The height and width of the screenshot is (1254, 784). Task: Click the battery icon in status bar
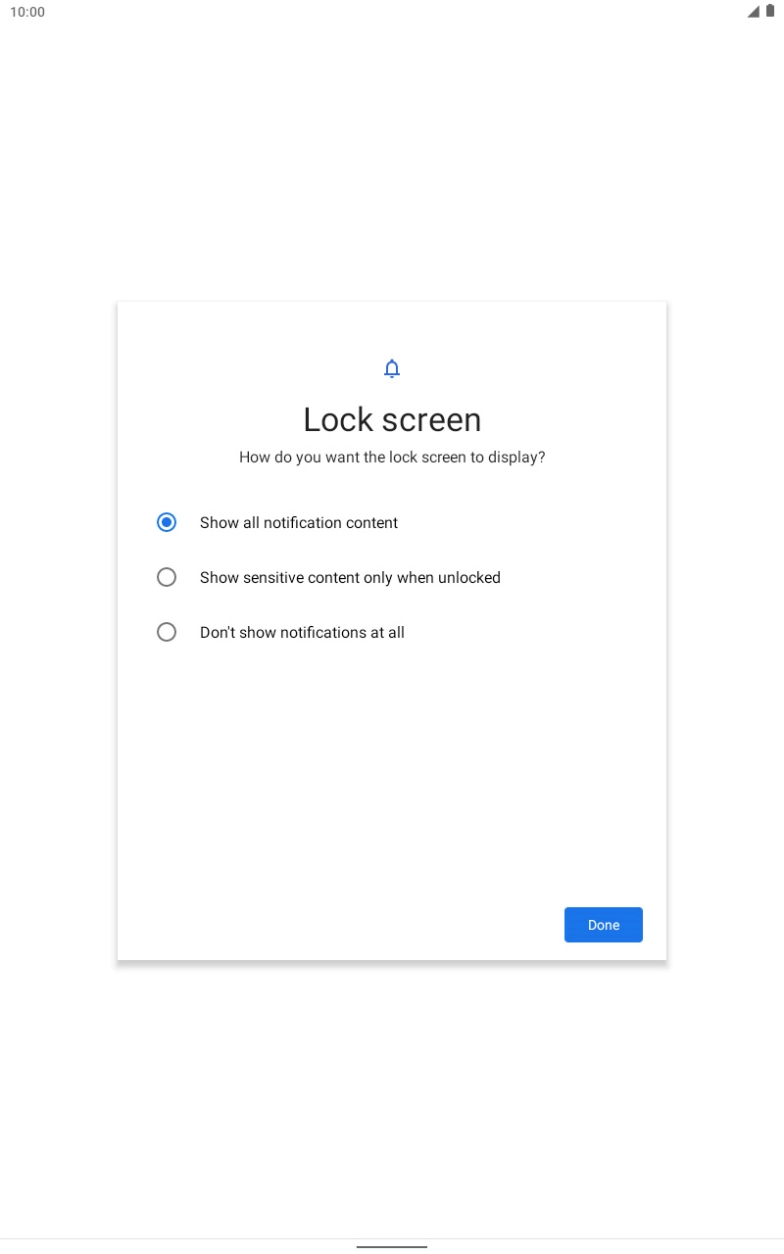coord(771,11)
